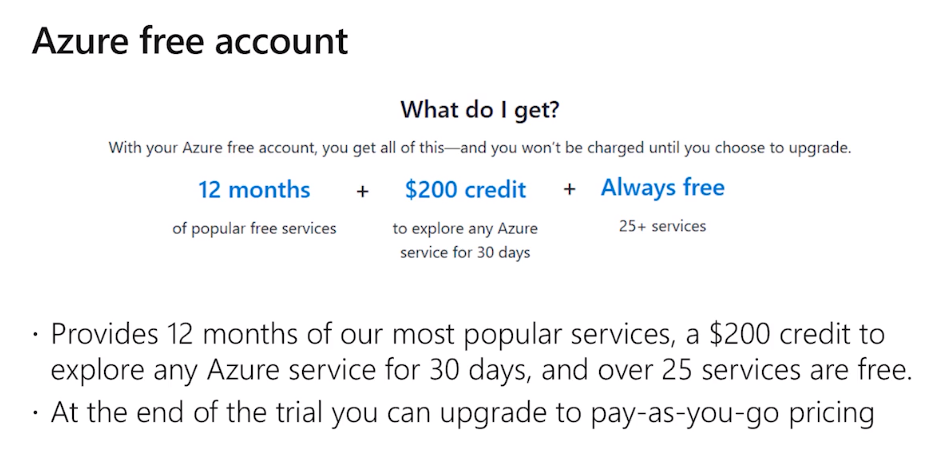Click the "to explore any Azure service" caption
This screenshot has height=450, width=949.
click(x=465, y=241)
